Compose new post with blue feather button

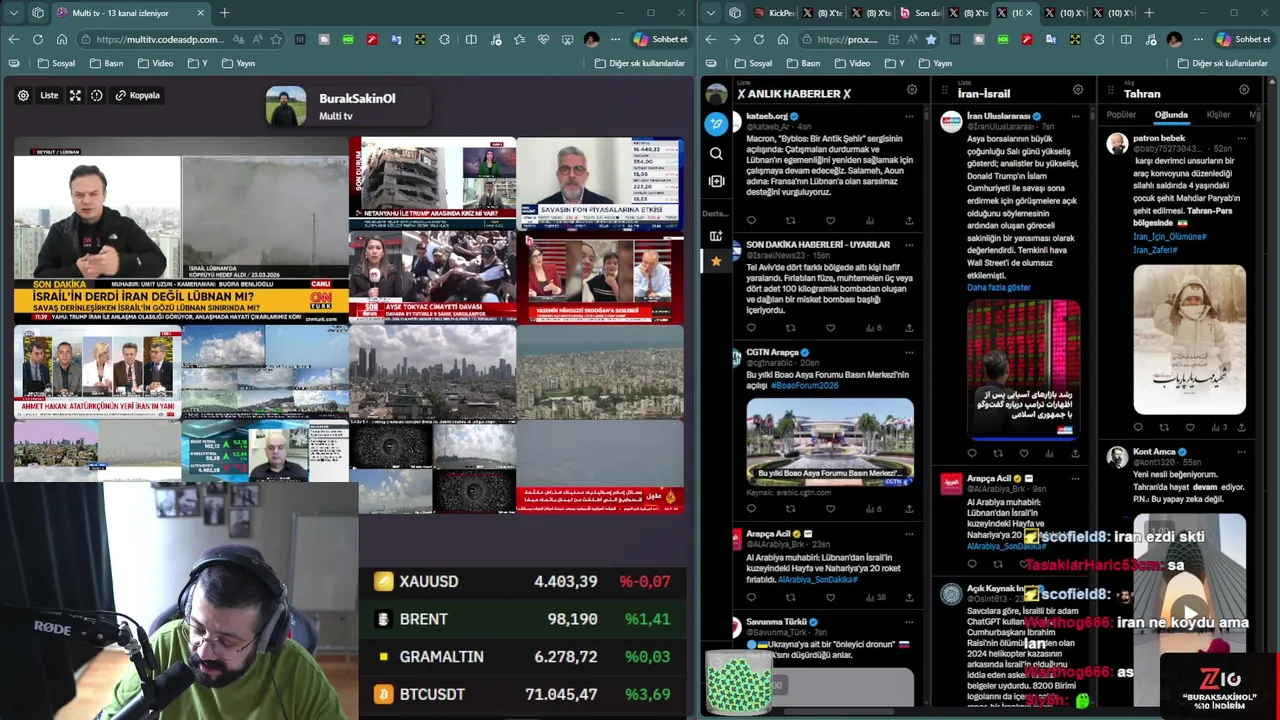point(716,124)
